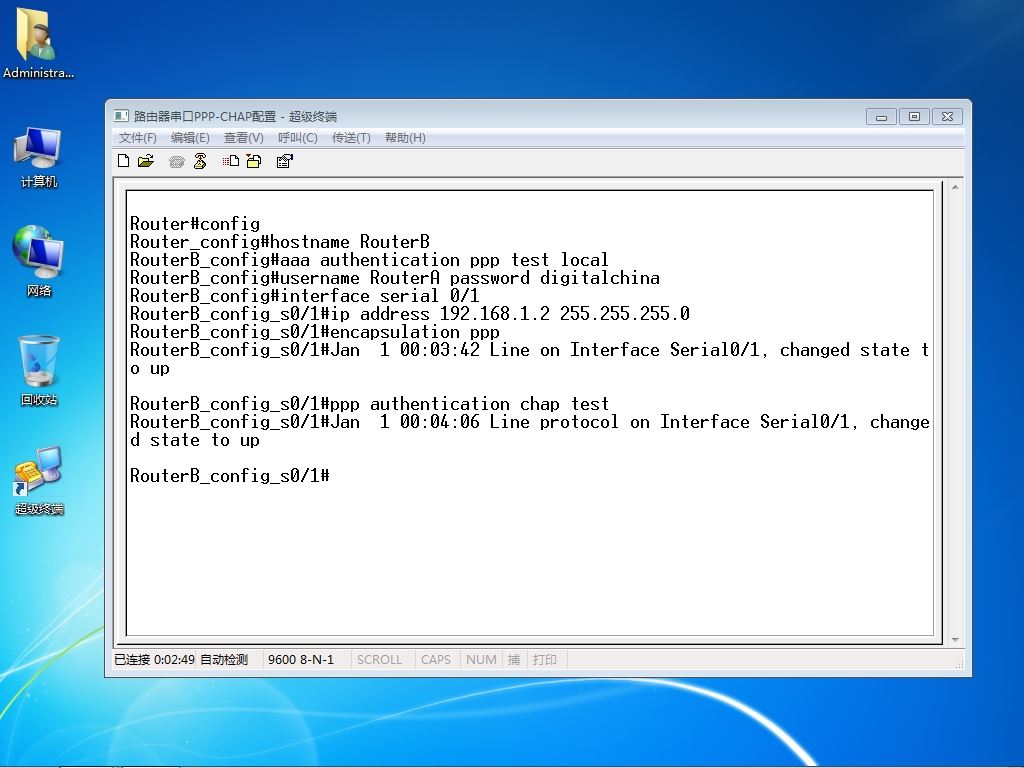Screen dimensions: 1024x768
Task: Click the CAPS status indicator
Action: coord(436,660)
